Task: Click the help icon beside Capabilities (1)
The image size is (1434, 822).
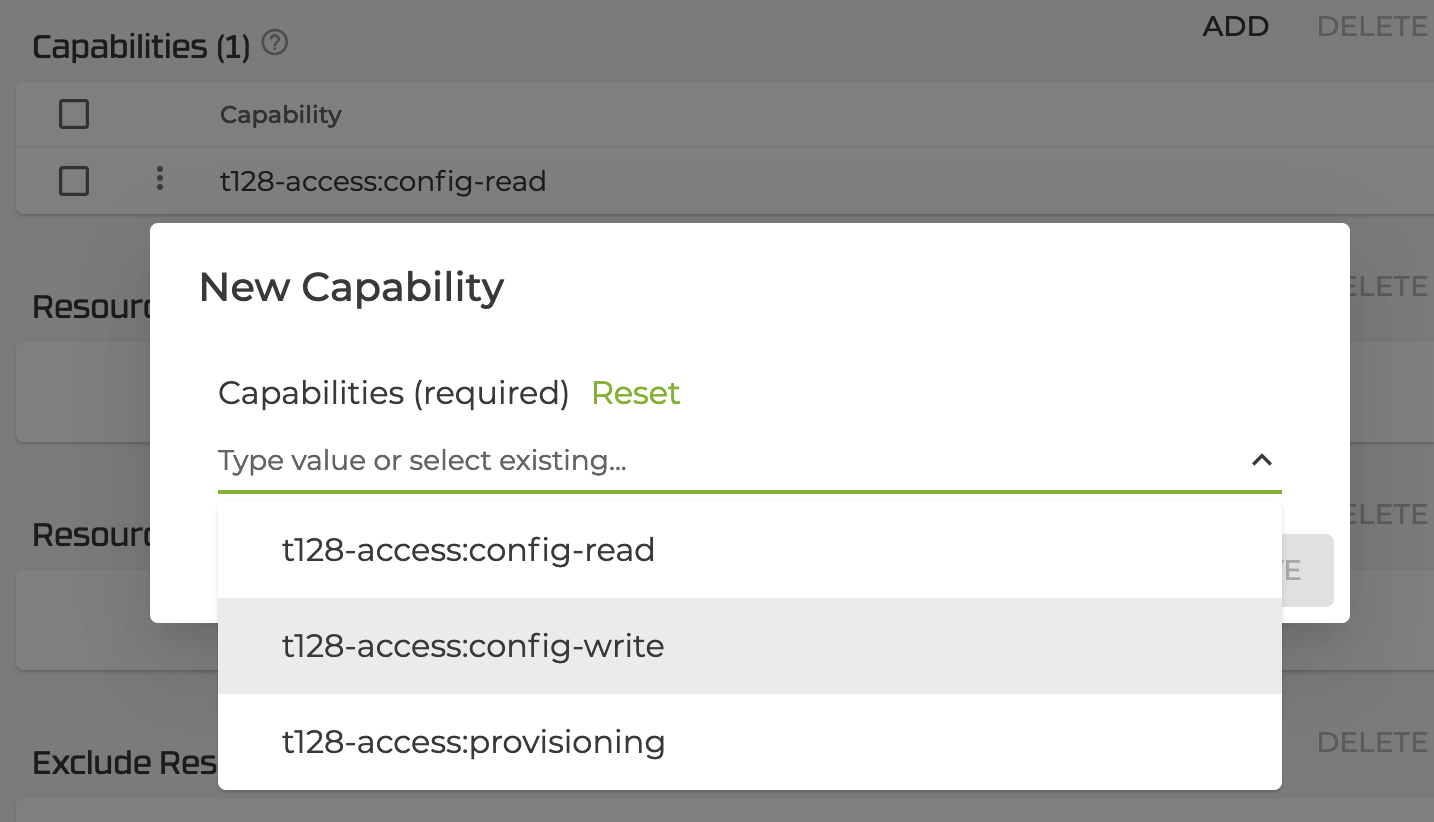Action: click(274, 43)
